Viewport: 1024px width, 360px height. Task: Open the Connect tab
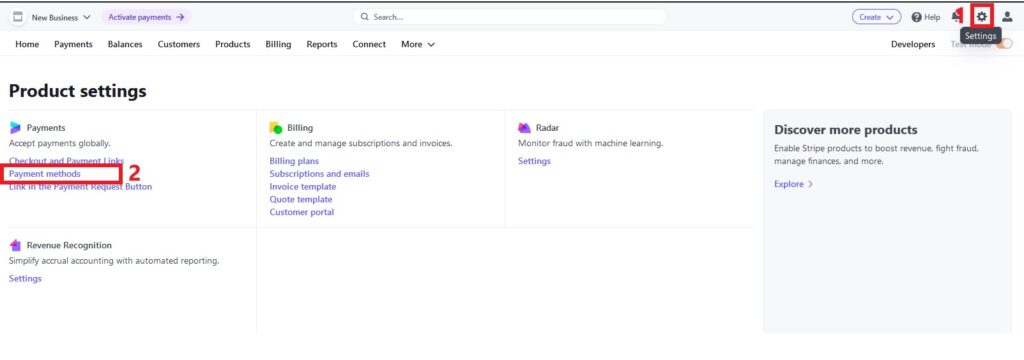pyautogui.click(x=369, y=44)
